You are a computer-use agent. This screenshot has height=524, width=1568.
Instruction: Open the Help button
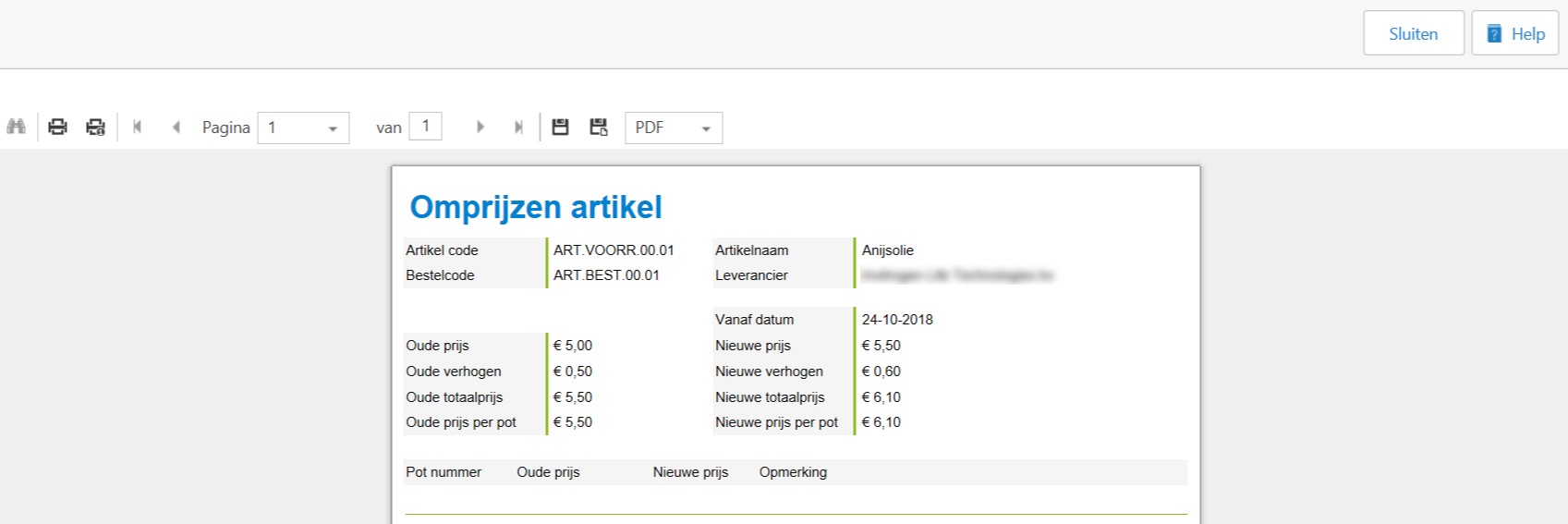tap(1514, 33)
